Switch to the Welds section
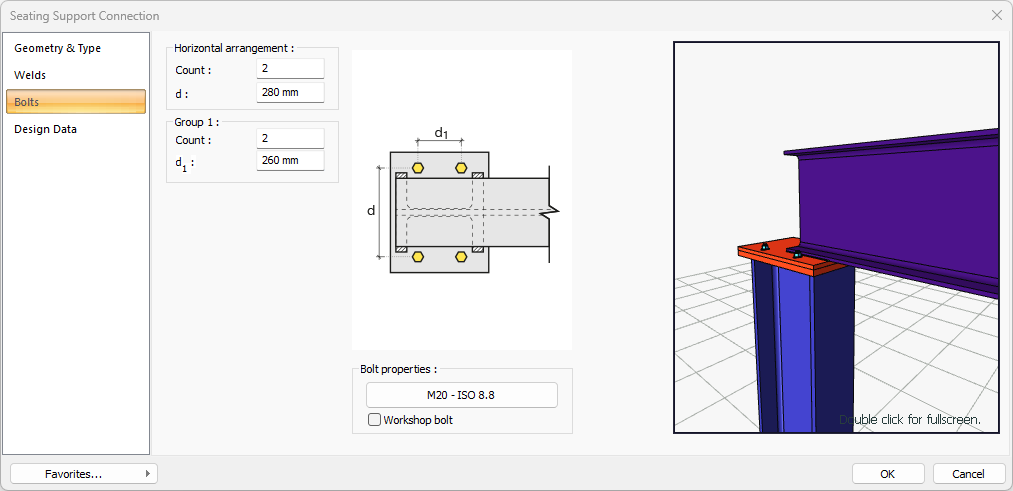This screenshot has width=1013, height=491. (x=30, y=75)
